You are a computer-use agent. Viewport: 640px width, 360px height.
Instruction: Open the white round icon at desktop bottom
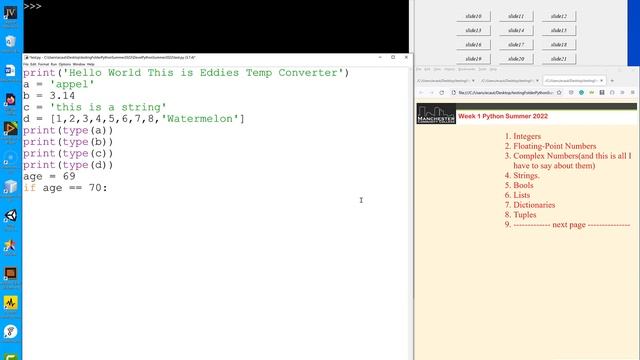(x=10, y=332)
